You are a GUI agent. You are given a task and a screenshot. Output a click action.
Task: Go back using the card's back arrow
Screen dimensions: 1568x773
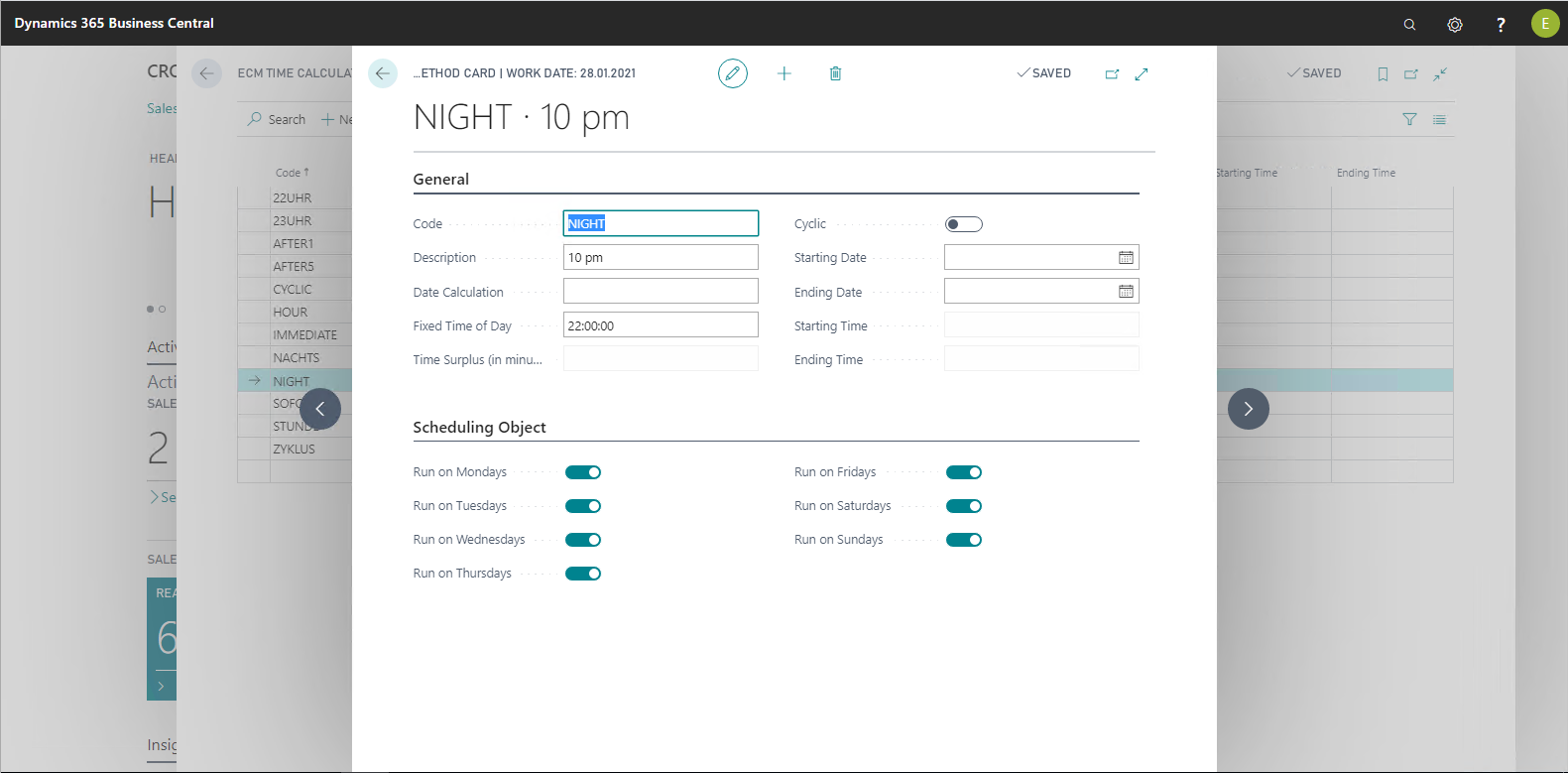click(383, 73)
